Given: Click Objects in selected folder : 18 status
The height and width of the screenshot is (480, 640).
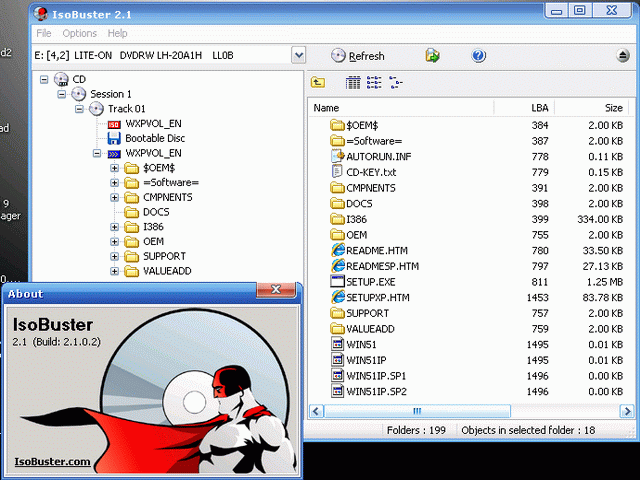Looking at the screenshot, I should point(528,430).
